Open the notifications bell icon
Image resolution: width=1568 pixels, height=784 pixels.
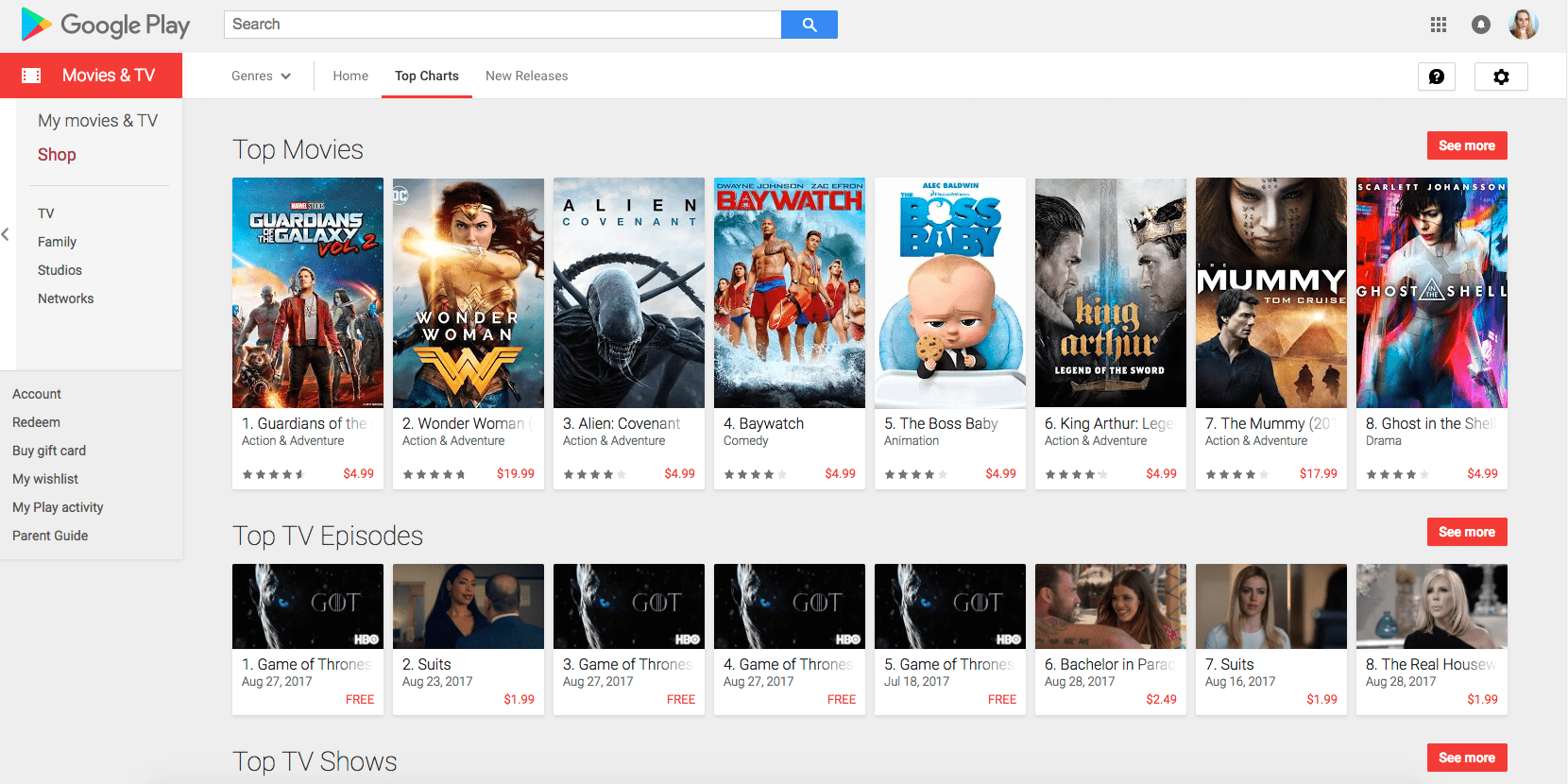(1481, 25)
